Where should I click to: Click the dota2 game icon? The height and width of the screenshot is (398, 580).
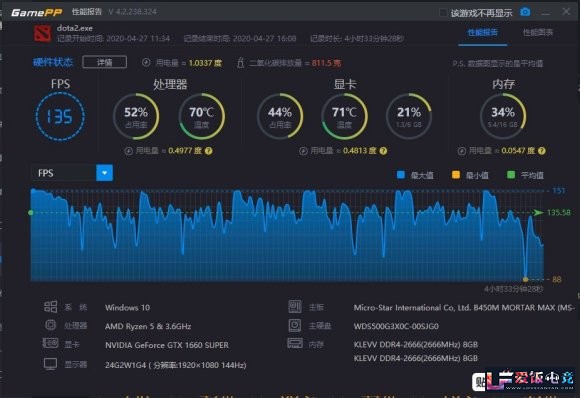pos(43,33)
